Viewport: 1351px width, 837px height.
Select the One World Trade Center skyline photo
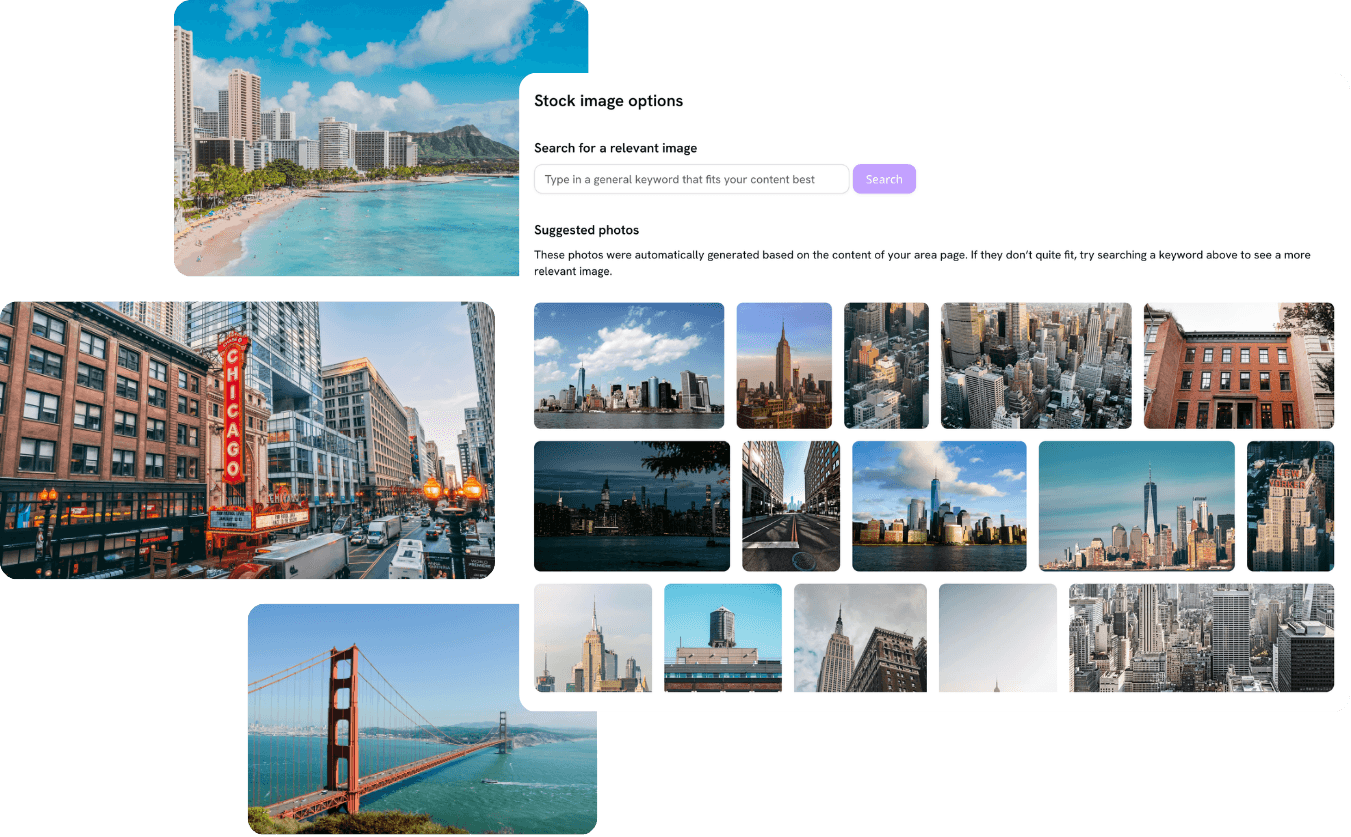1137,506
